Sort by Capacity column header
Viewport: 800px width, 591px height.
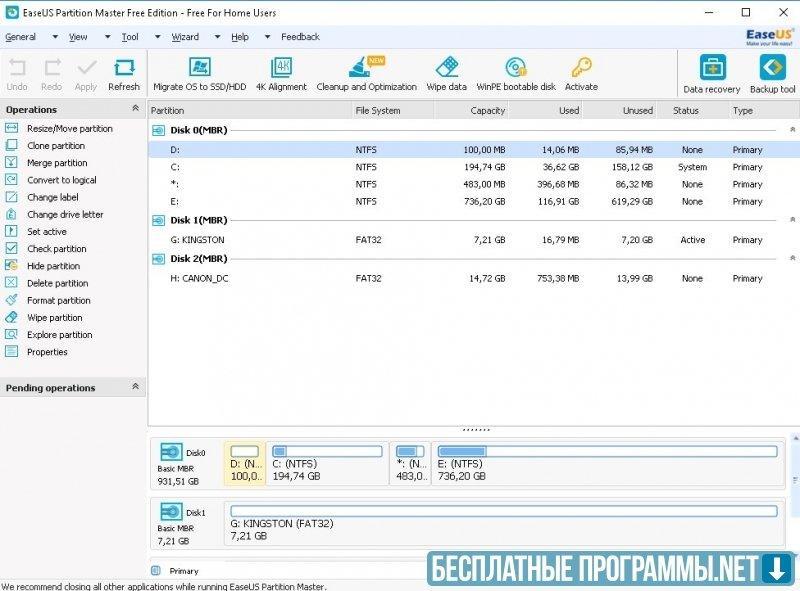[x=471, y=110]
